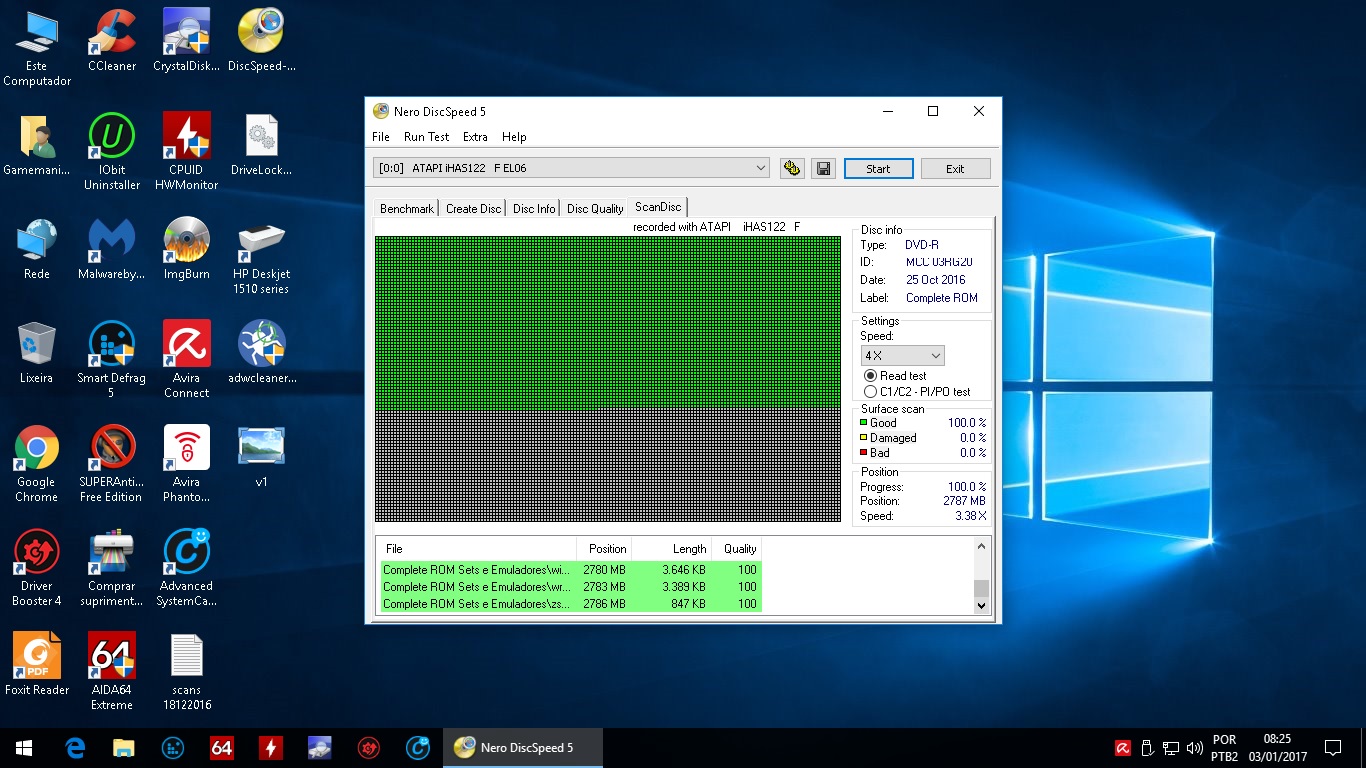Screen dimensions: 1366x768
Task: Click the Avira tray icon
Action: pyautogui.click(x=1123, y=748)
